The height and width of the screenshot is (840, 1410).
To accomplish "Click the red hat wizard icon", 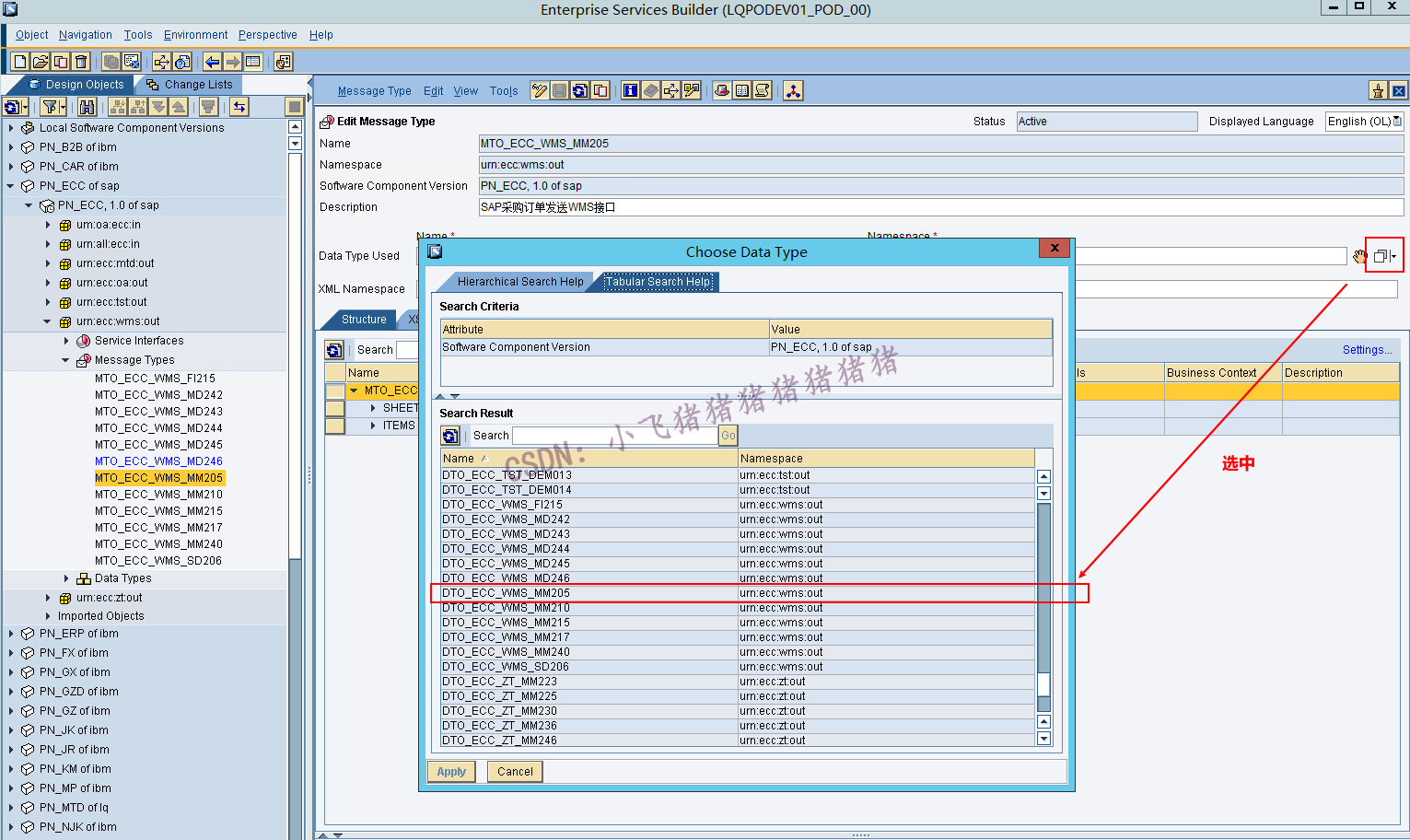I will [722, 90].
